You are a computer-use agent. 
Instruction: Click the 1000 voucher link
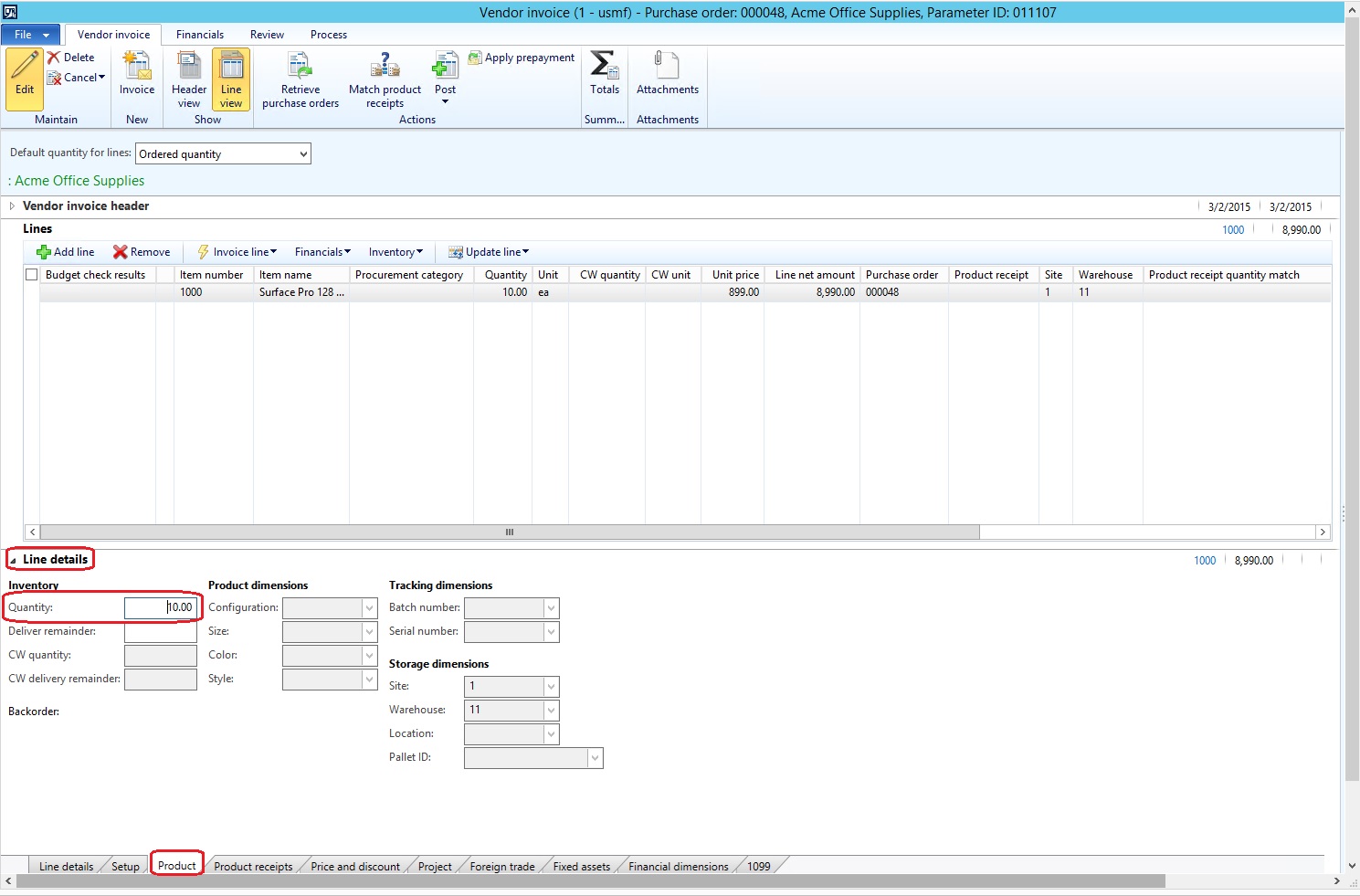[x=1232, y=230]
